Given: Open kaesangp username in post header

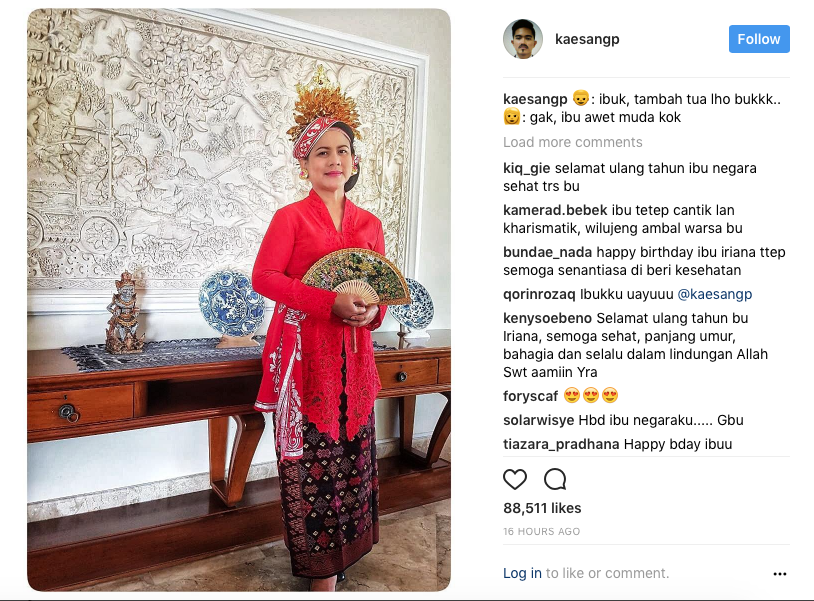Looking at the screenshot, I should coord(587,39).
